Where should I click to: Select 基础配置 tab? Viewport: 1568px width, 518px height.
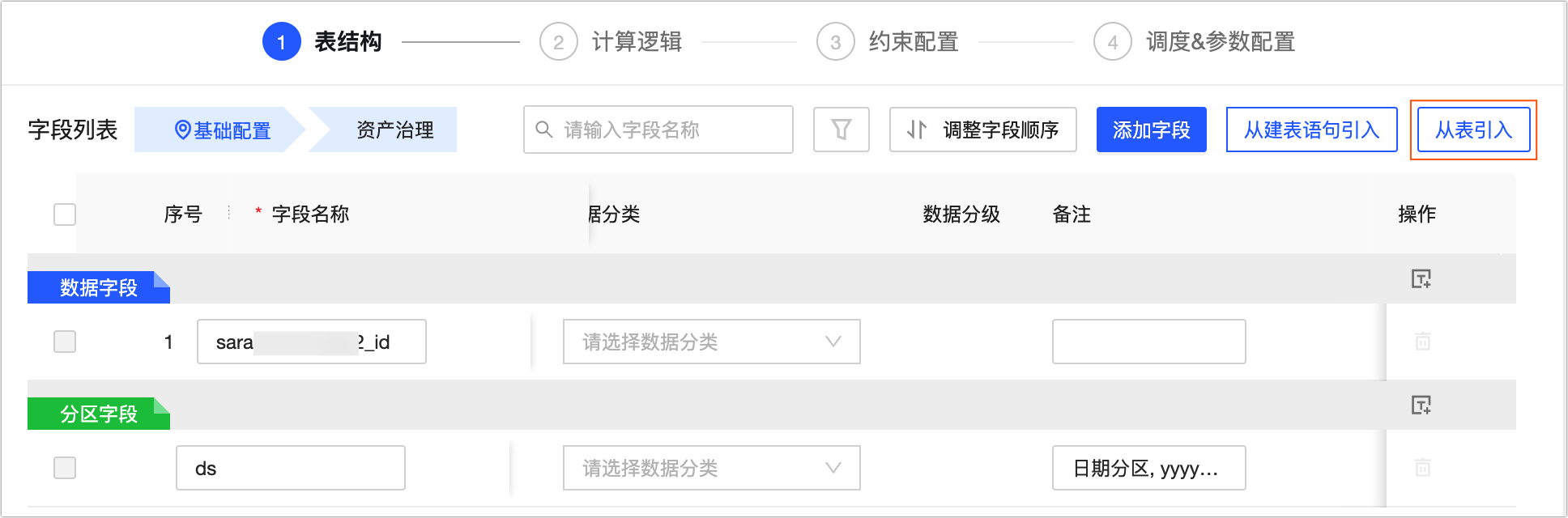[223, 129]
